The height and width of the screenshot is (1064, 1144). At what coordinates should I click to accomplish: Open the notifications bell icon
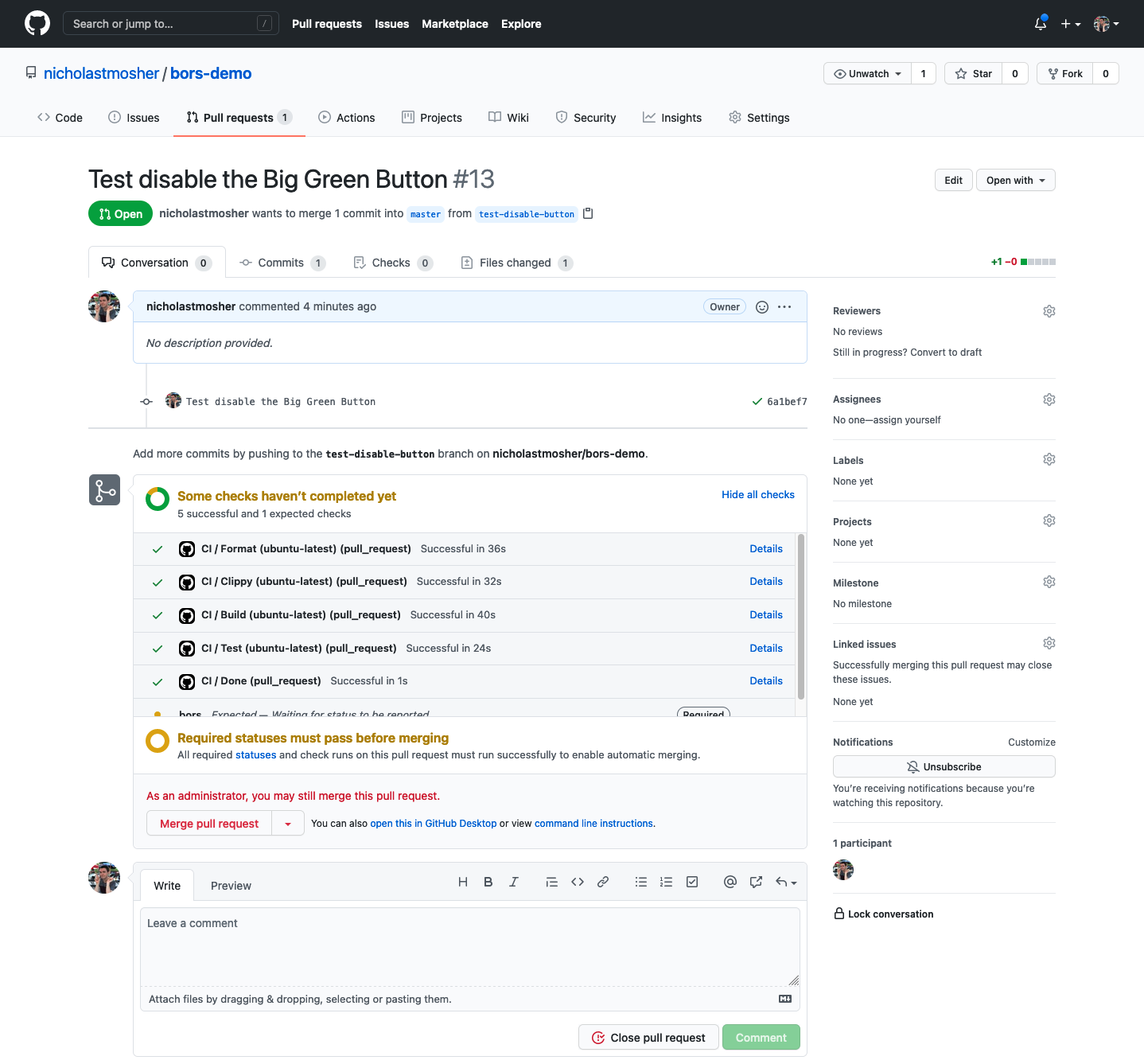[x=1040, y=23]
